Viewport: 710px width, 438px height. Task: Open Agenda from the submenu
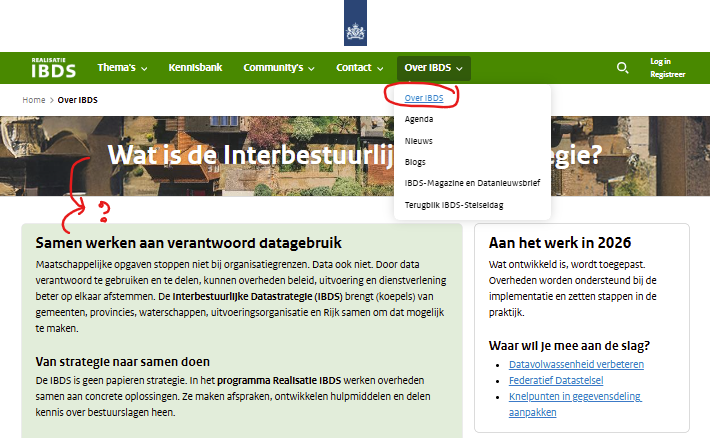coord(419,119)
